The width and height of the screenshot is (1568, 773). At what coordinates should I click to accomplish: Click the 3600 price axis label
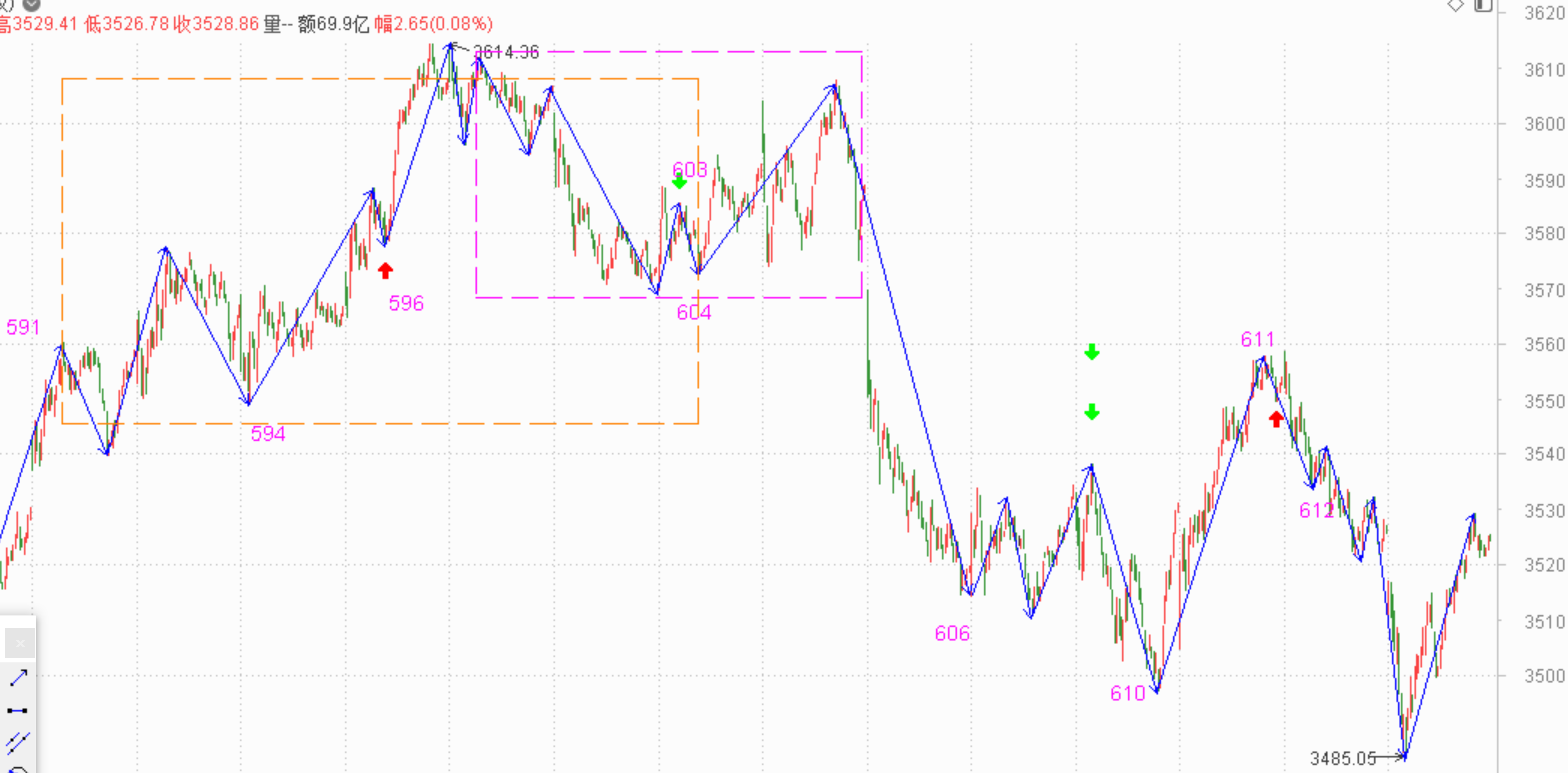1544,125
